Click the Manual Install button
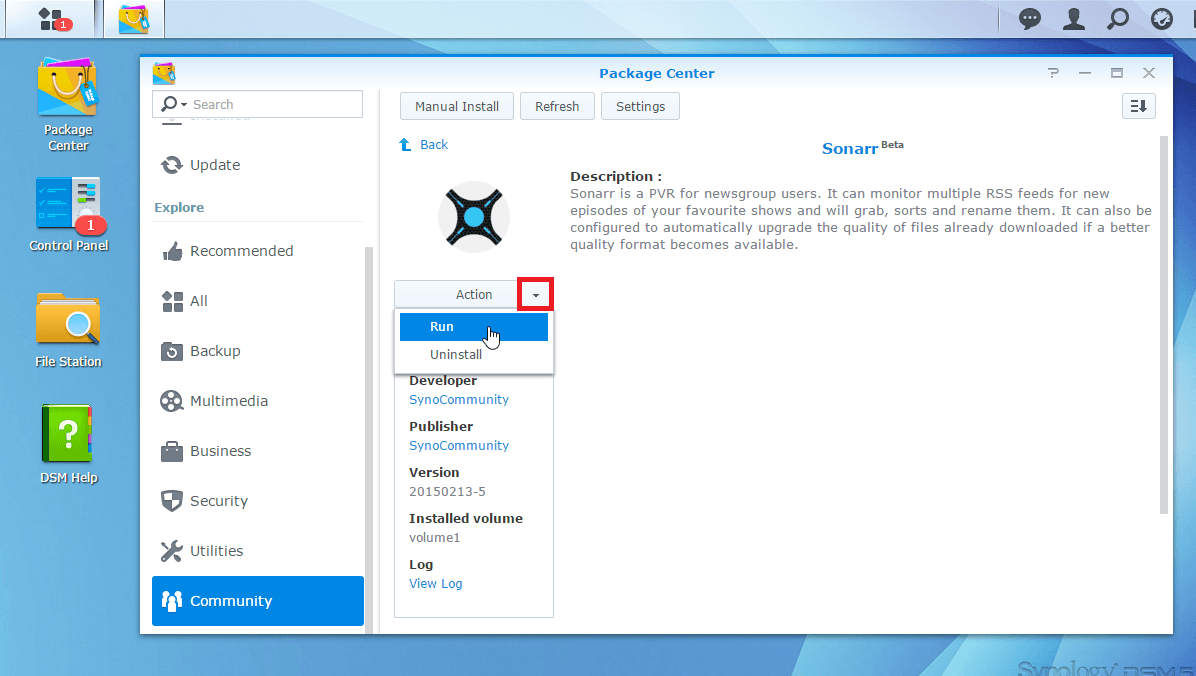This screenshot has height=676, width=1196. 457,106
